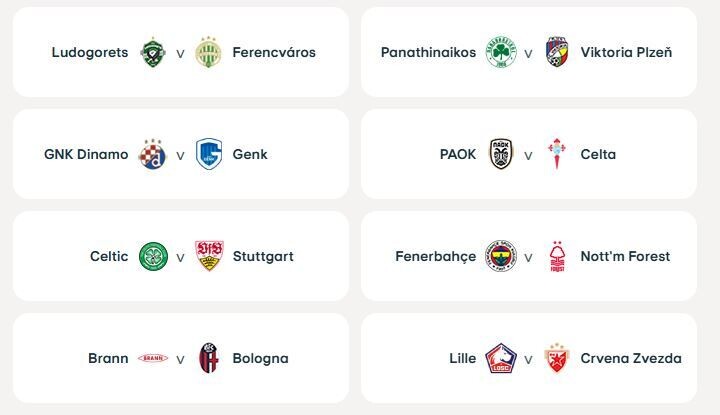Image resolution: width=720 pixels, height=415 pixels.
Task: Select the GNK Dinamo checkered crest
Action: pyautogui.click(x=153, y=155)
